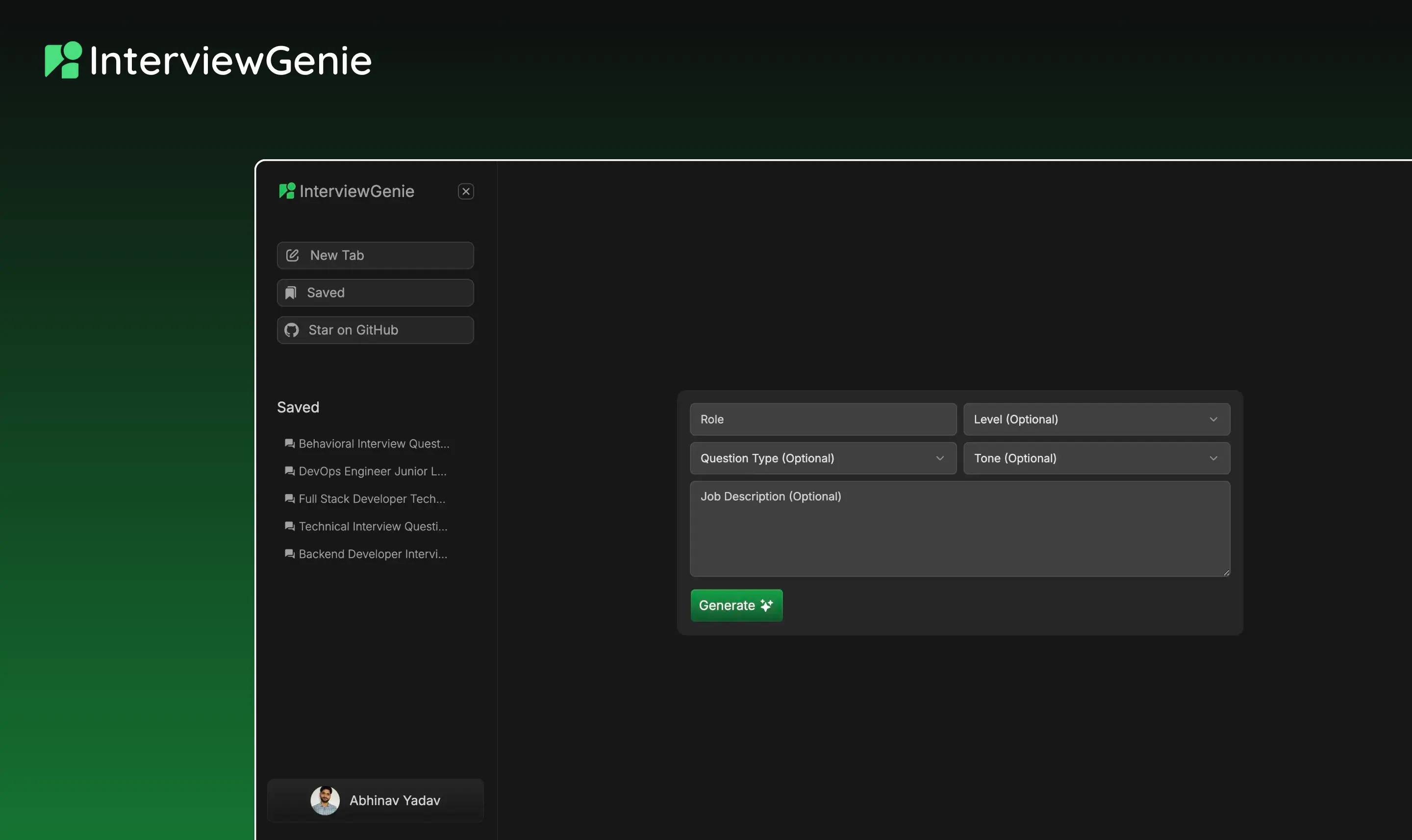Focus the Role input field

pyautogui.click(x=823, y=420)
